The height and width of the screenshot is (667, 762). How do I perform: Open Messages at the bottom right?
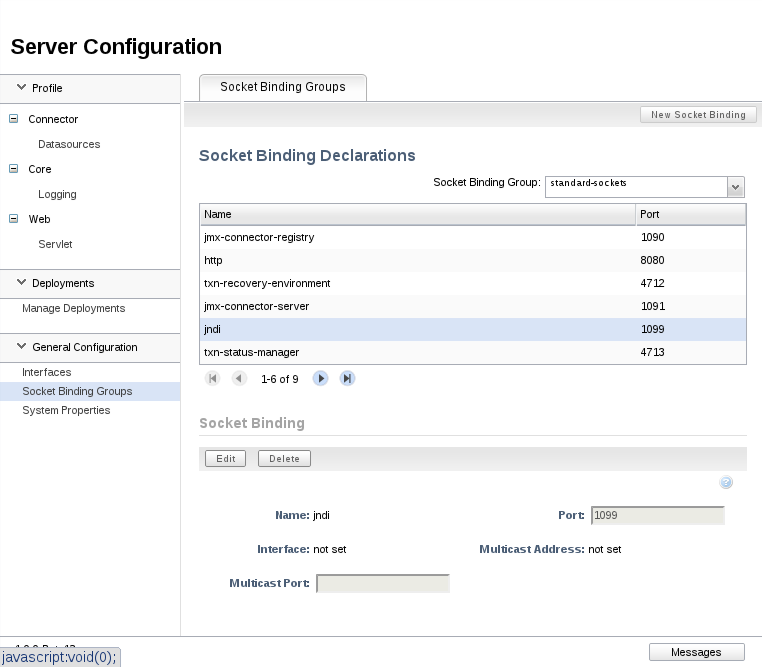[x=696, y=652]
